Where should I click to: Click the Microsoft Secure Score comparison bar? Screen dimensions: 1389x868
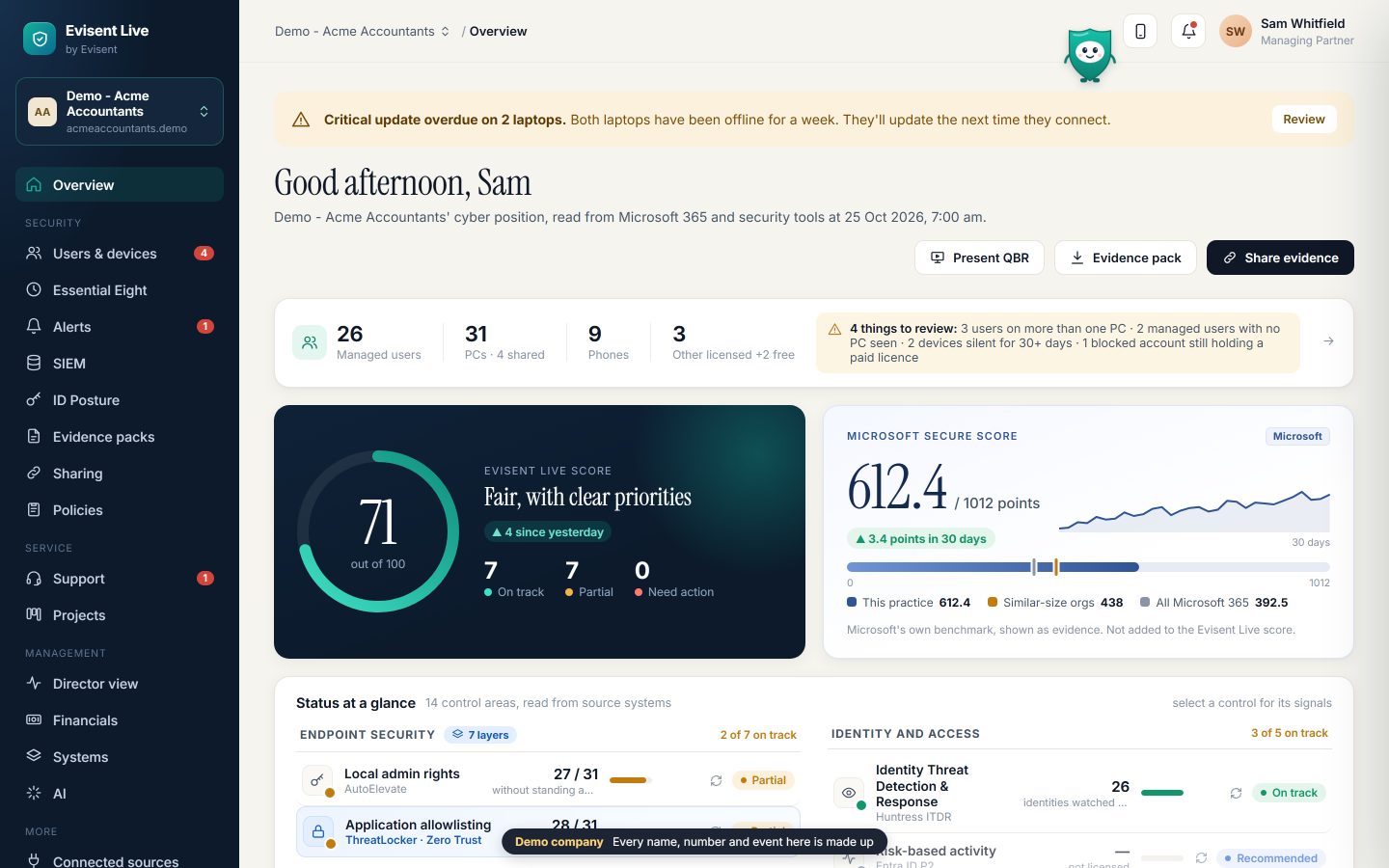tap(1088, 567)
